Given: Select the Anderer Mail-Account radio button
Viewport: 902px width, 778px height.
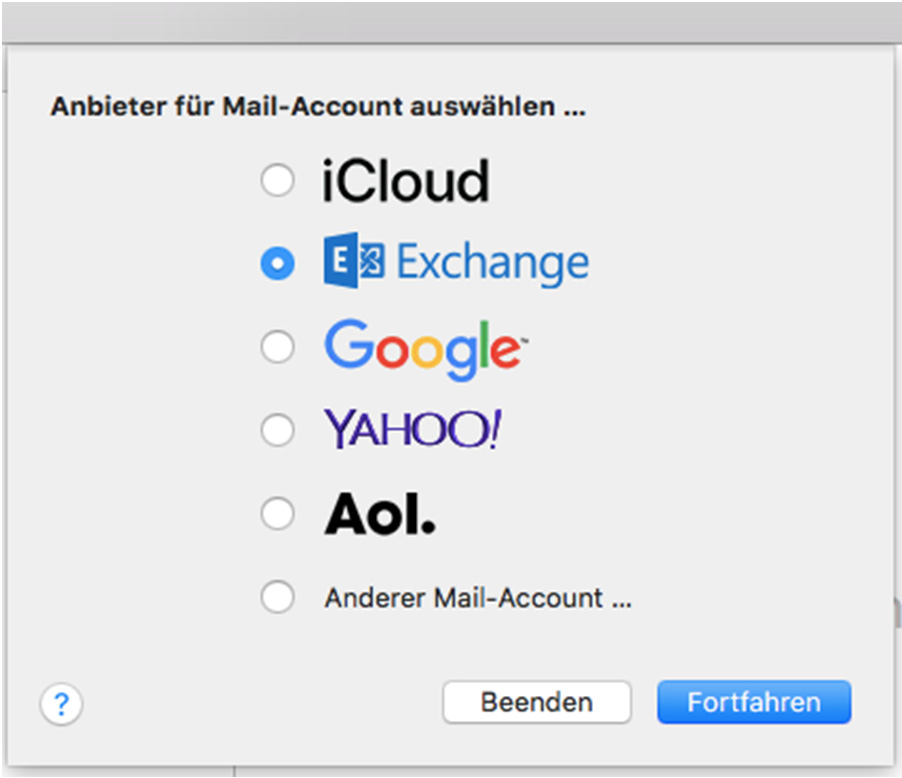Looking at the screenshot, I should coord(278,597).
